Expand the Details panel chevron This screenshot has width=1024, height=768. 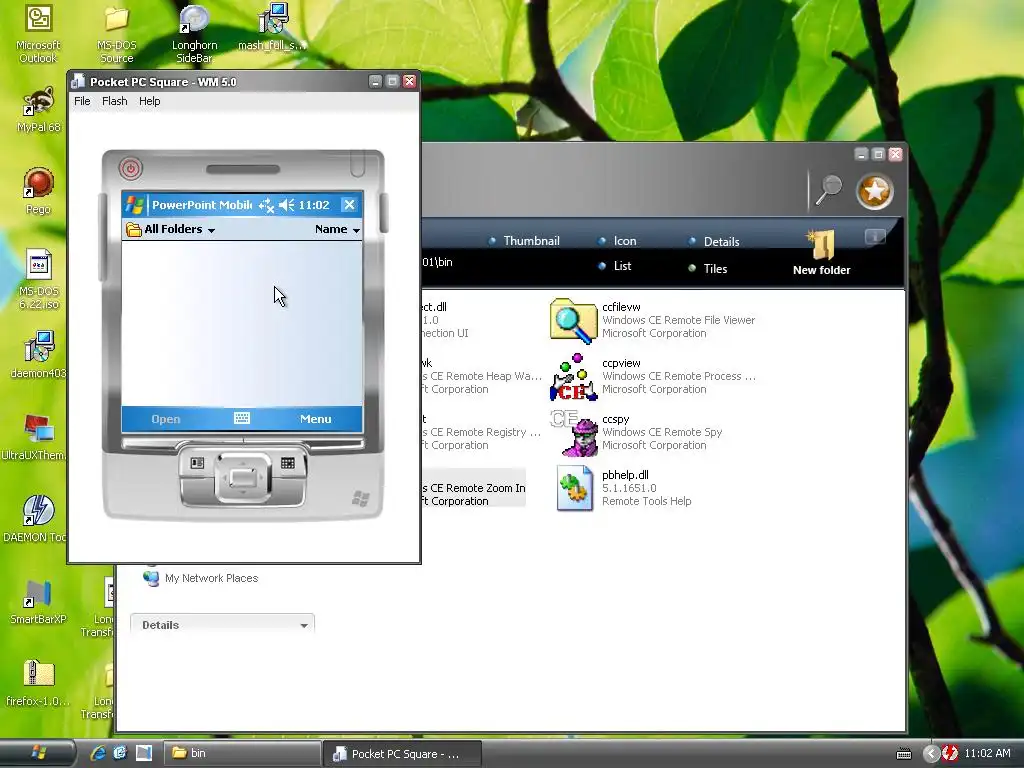[x=304, y=626]
